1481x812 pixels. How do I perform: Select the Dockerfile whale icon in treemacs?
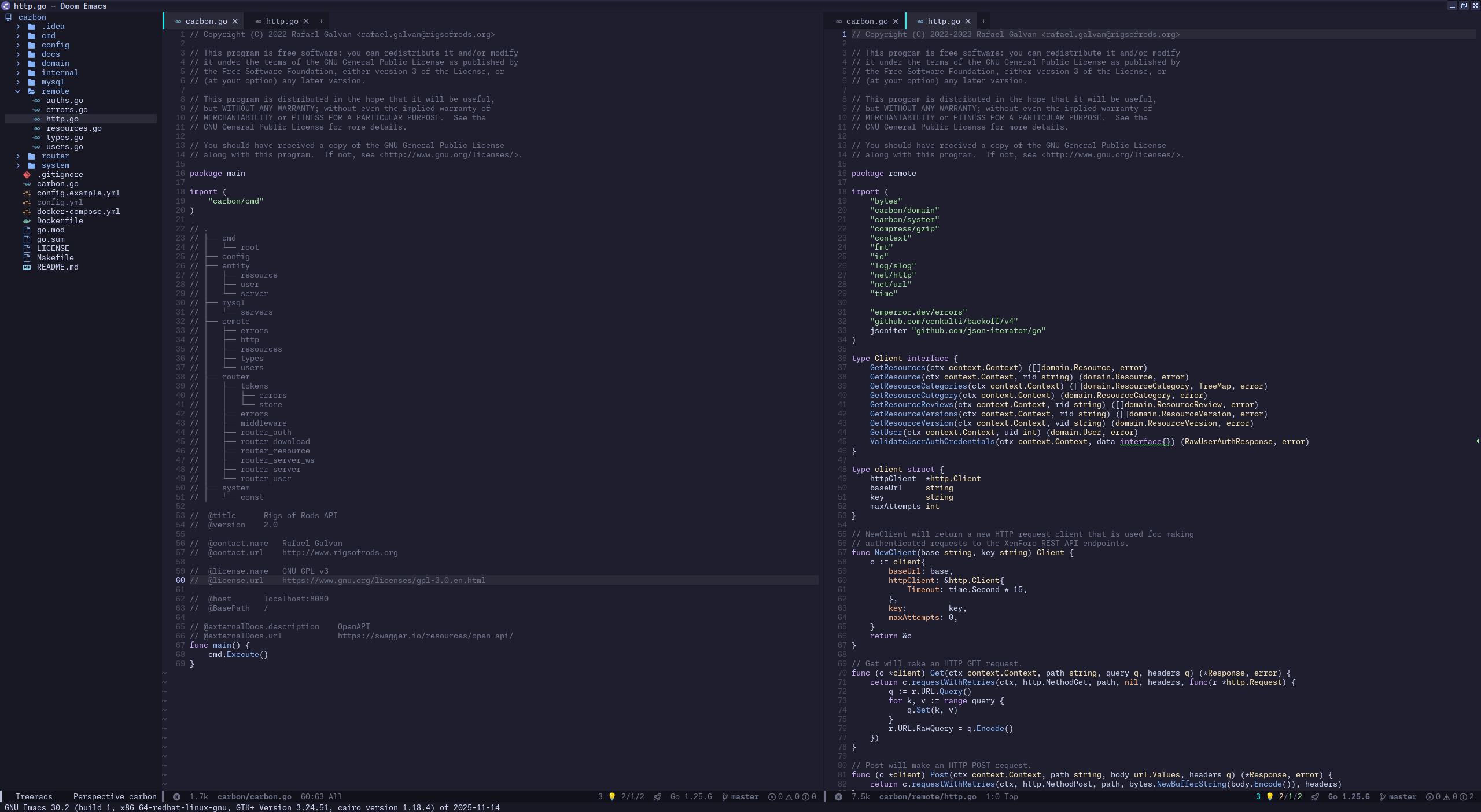27,220
